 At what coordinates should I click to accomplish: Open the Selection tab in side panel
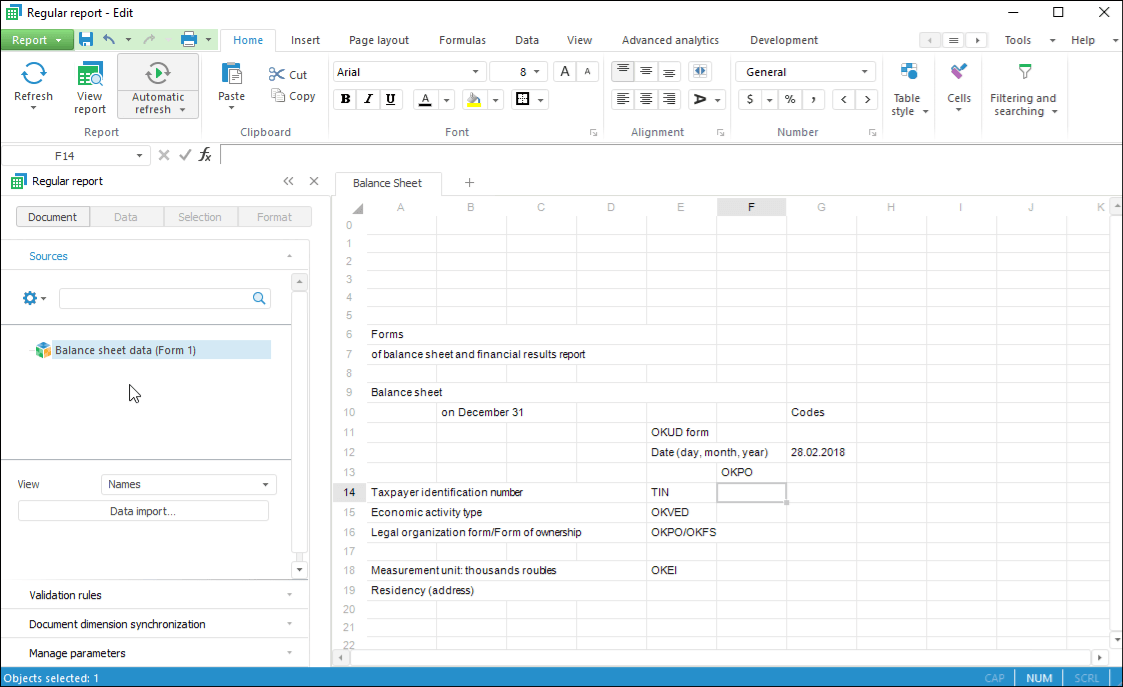click(200, 217)
